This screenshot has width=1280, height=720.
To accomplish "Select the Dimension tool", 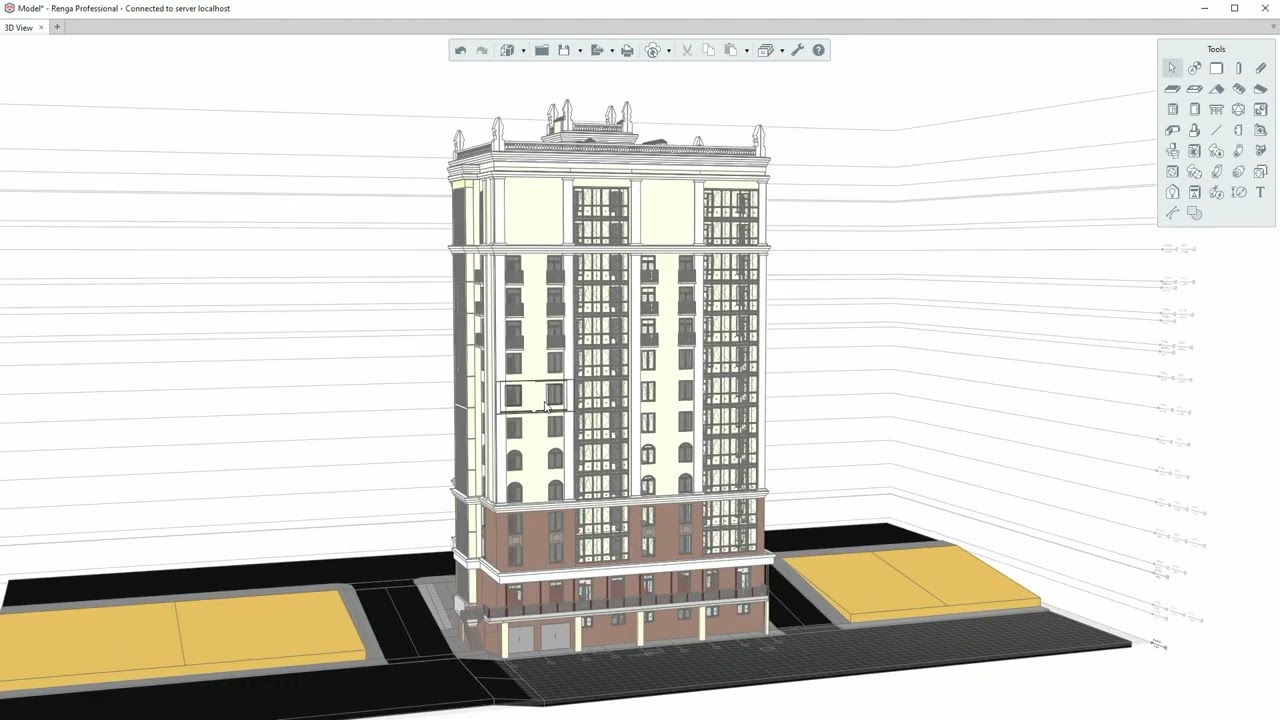I will 1239,192.
